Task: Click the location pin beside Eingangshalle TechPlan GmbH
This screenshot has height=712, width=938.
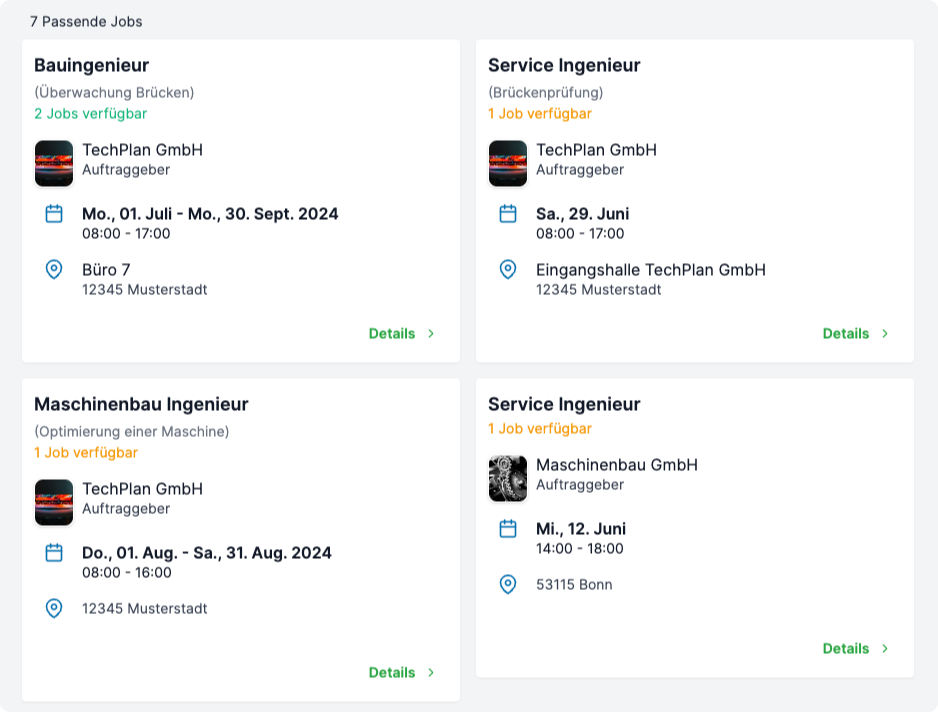Action: [x=508, y=270]
